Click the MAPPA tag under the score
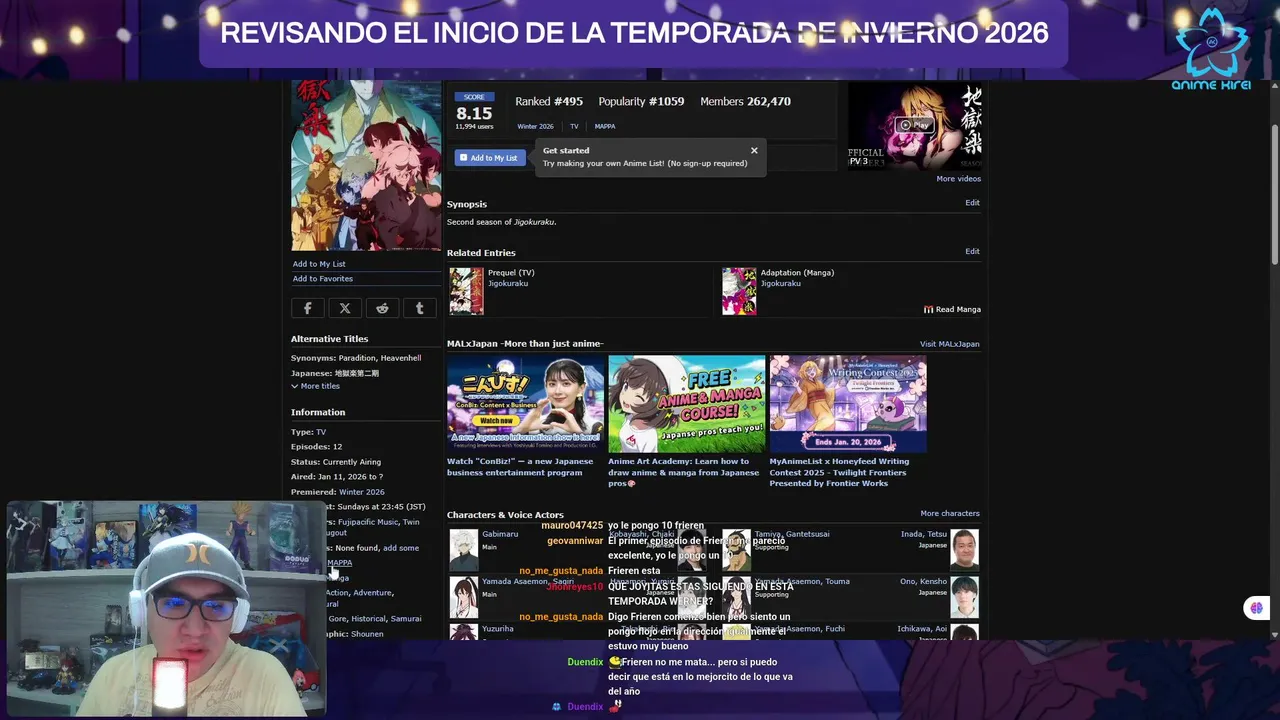The height and width of the screenshot is (720, 1280). pos(605,127)
